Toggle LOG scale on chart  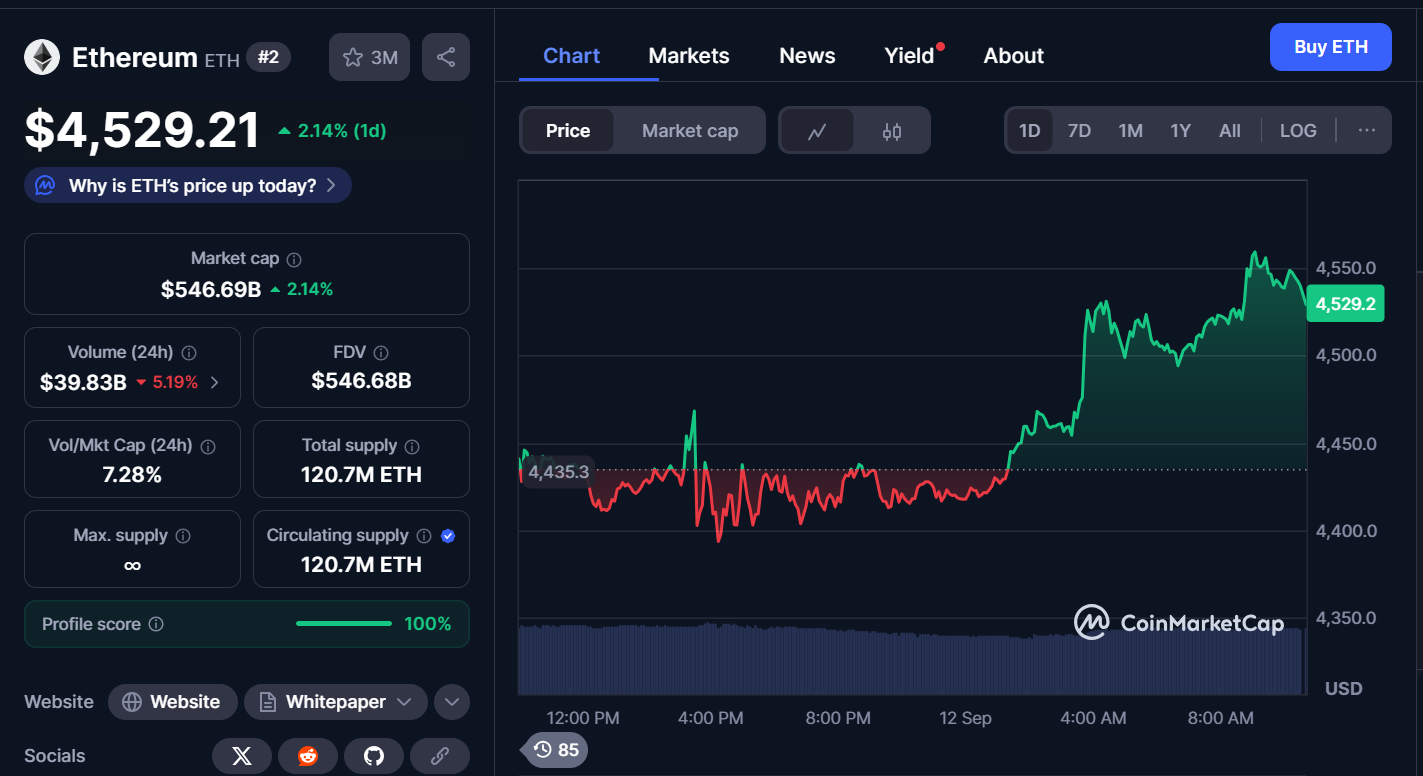[1298, 131]
